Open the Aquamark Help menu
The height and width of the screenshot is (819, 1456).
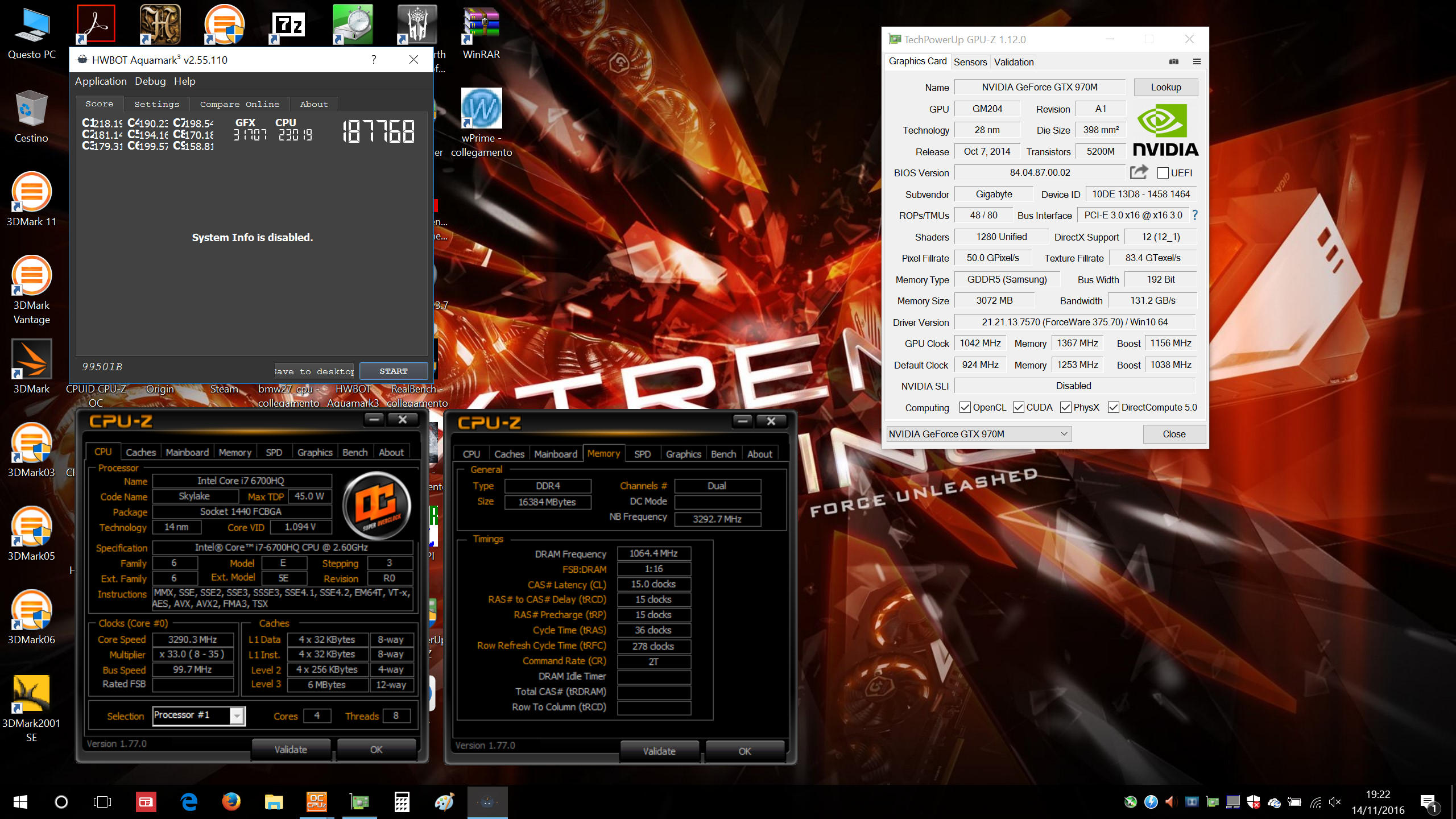[x=185, y=81]
